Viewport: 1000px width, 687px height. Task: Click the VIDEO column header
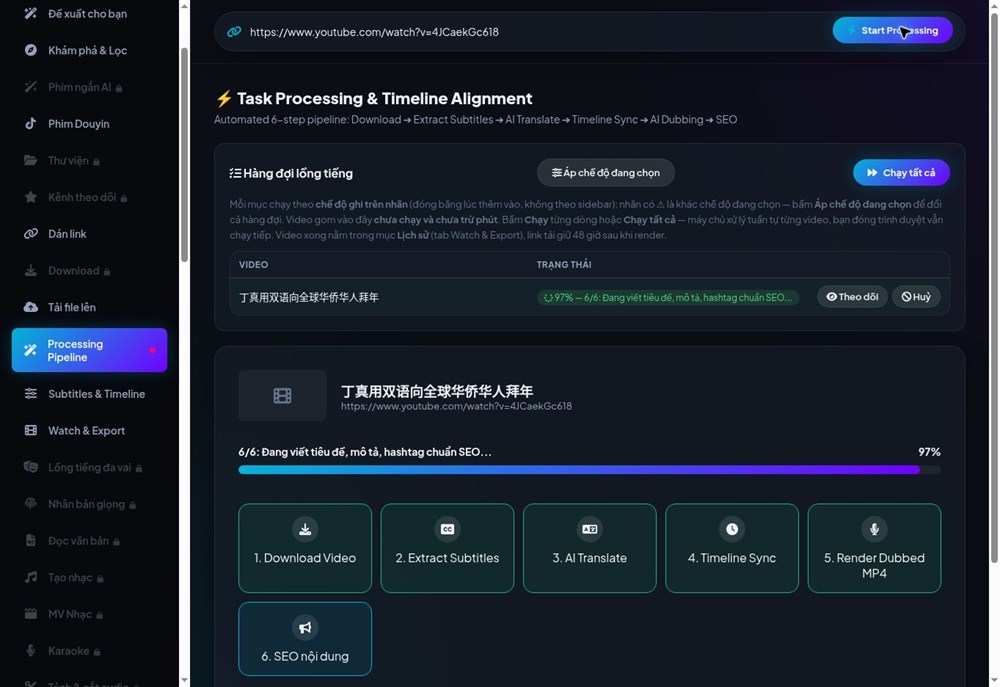(253, 265)
